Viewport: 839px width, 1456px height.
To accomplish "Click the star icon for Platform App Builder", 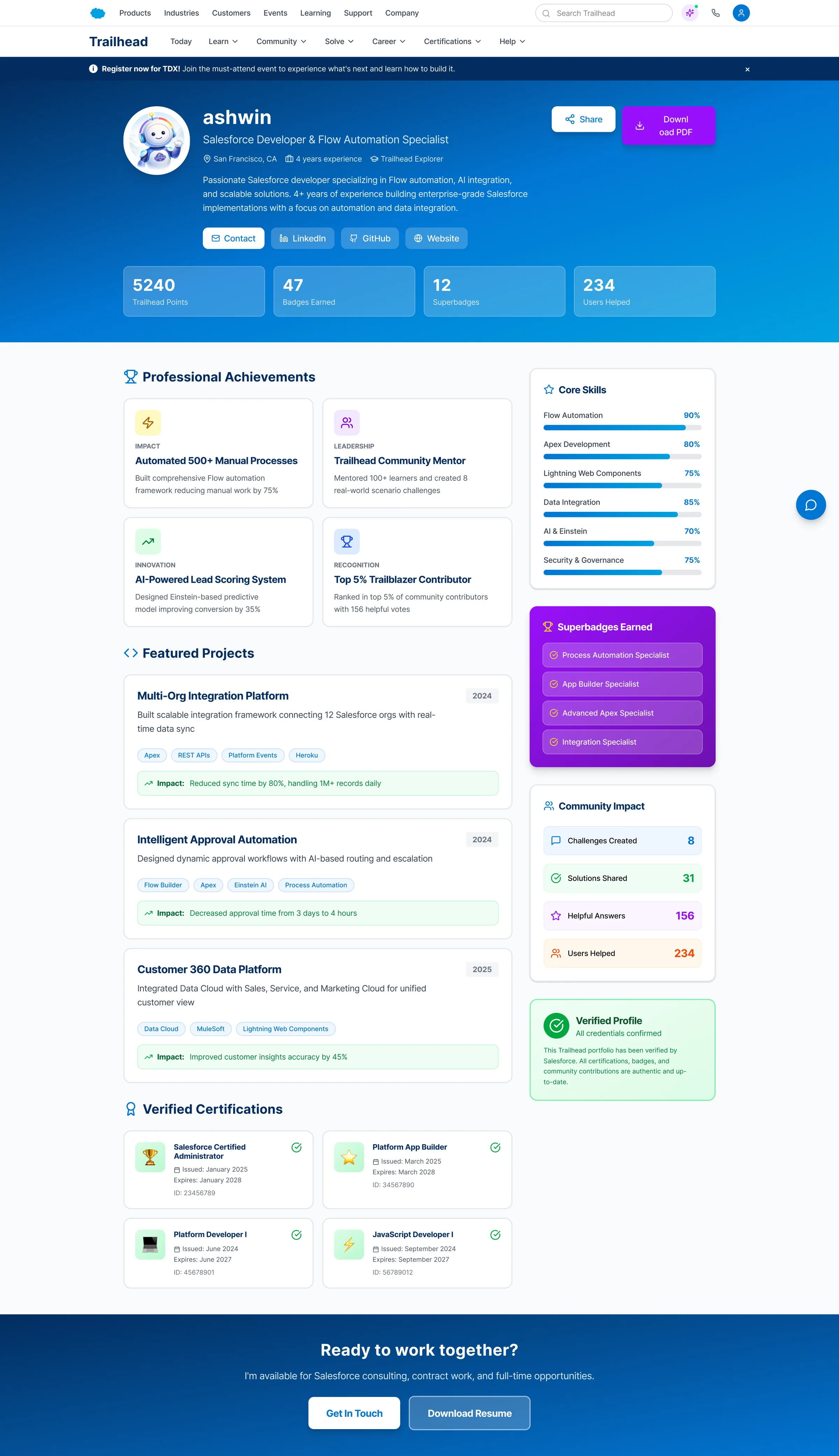I will tap(349, 1157).
